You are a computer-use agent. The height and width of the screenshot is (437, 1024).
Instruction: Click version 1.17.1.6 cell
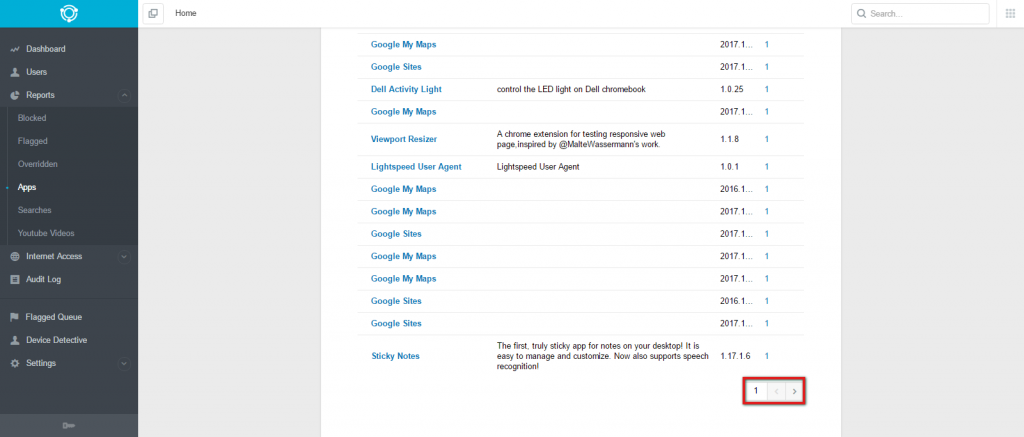pyautogui.click(x=735, y=356)
